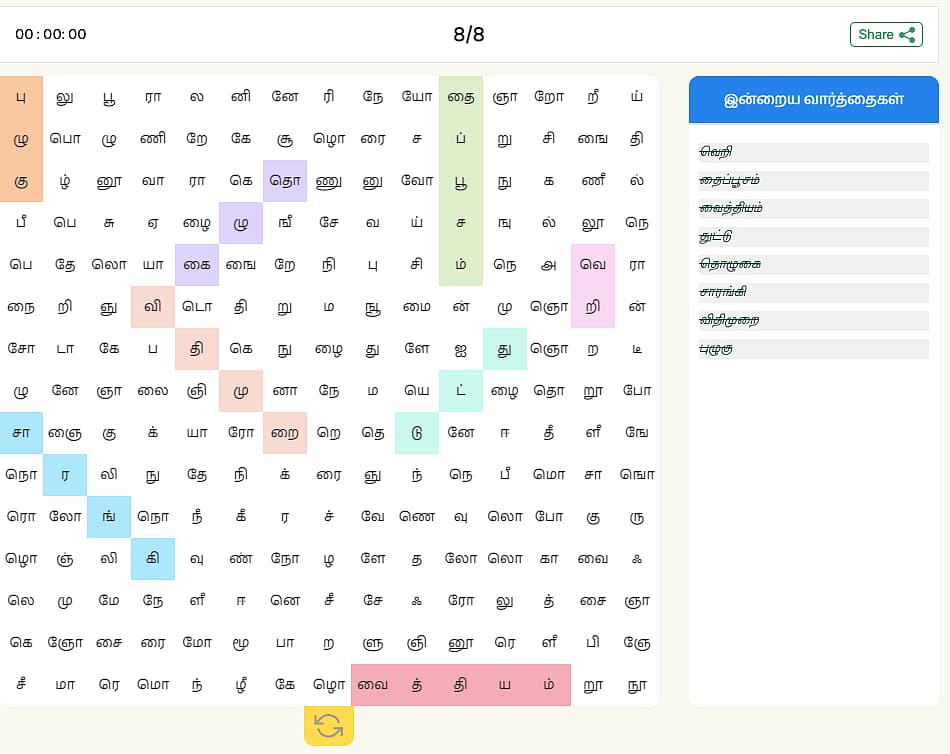Click the Share button
The image size is (950, 754).
(875, 34)
